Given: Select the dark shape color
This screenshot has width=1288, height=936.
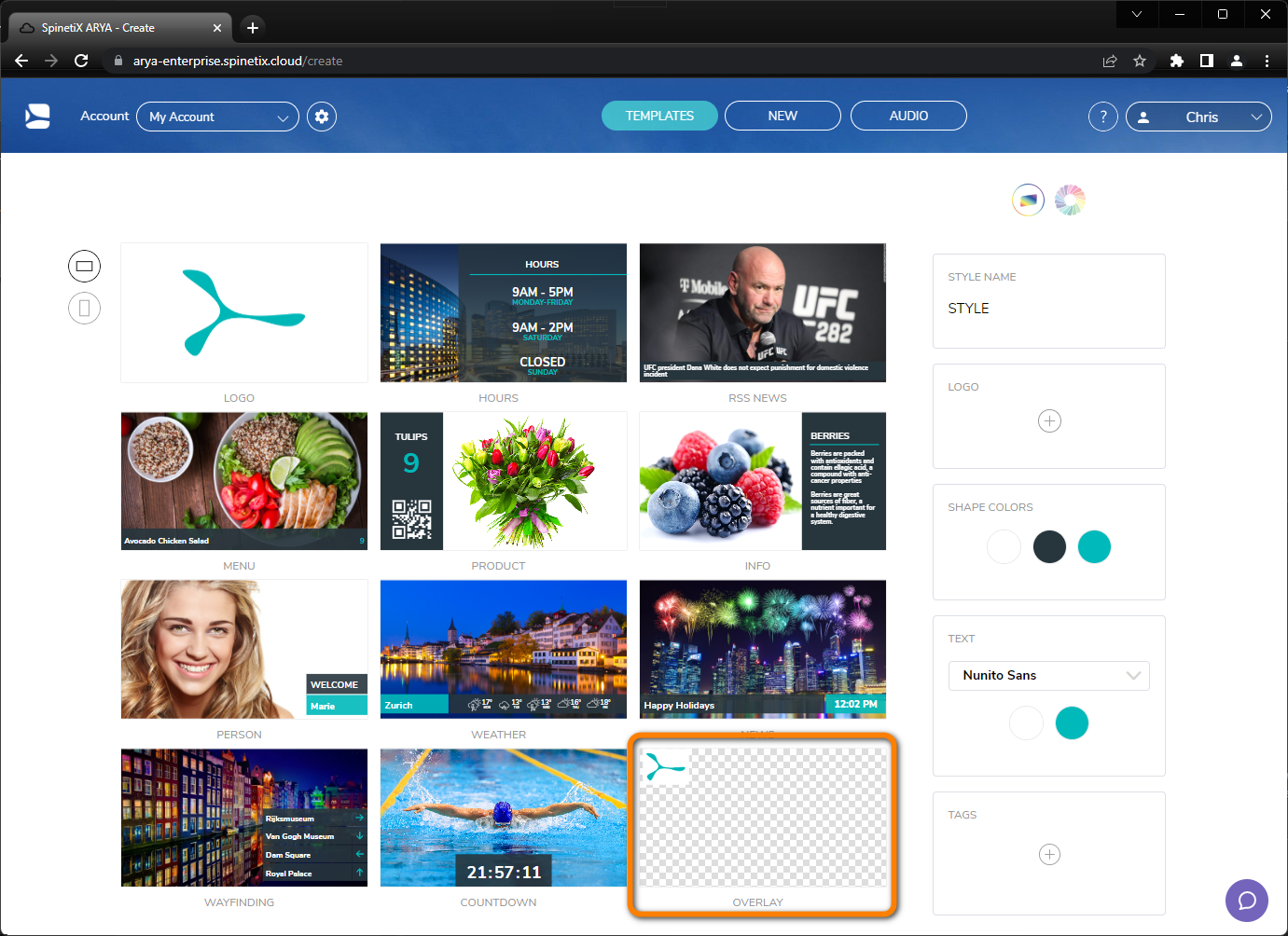Looking at the screenshot, I should 1049,547.
